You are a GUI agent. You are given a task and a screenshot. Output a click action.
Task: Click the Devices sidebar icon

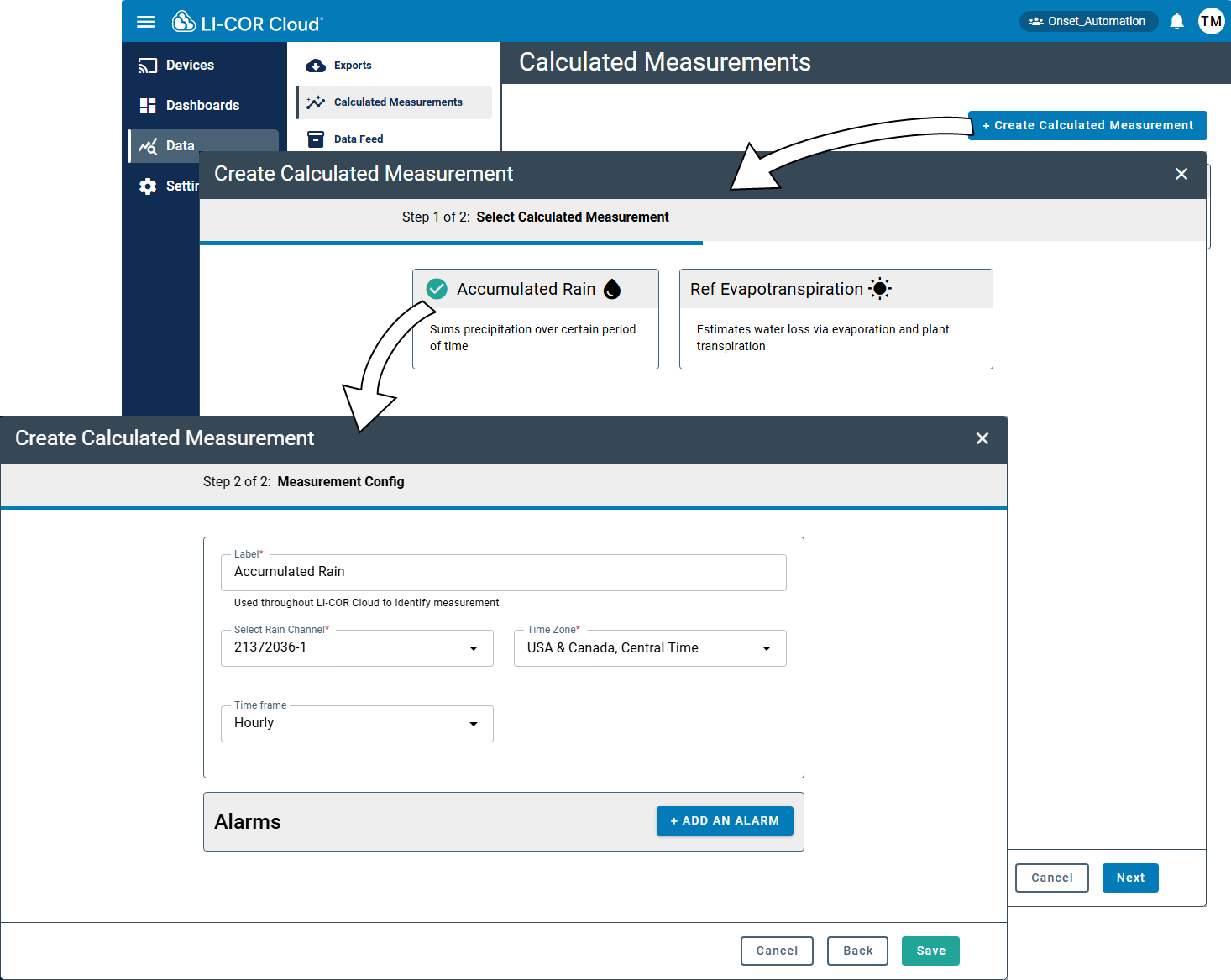148,66
